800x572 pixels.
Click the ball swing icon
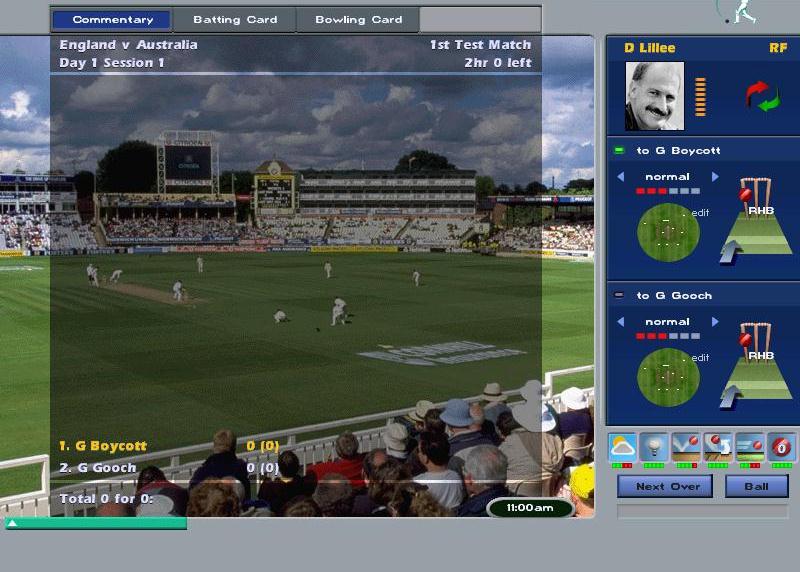point(718,446)
